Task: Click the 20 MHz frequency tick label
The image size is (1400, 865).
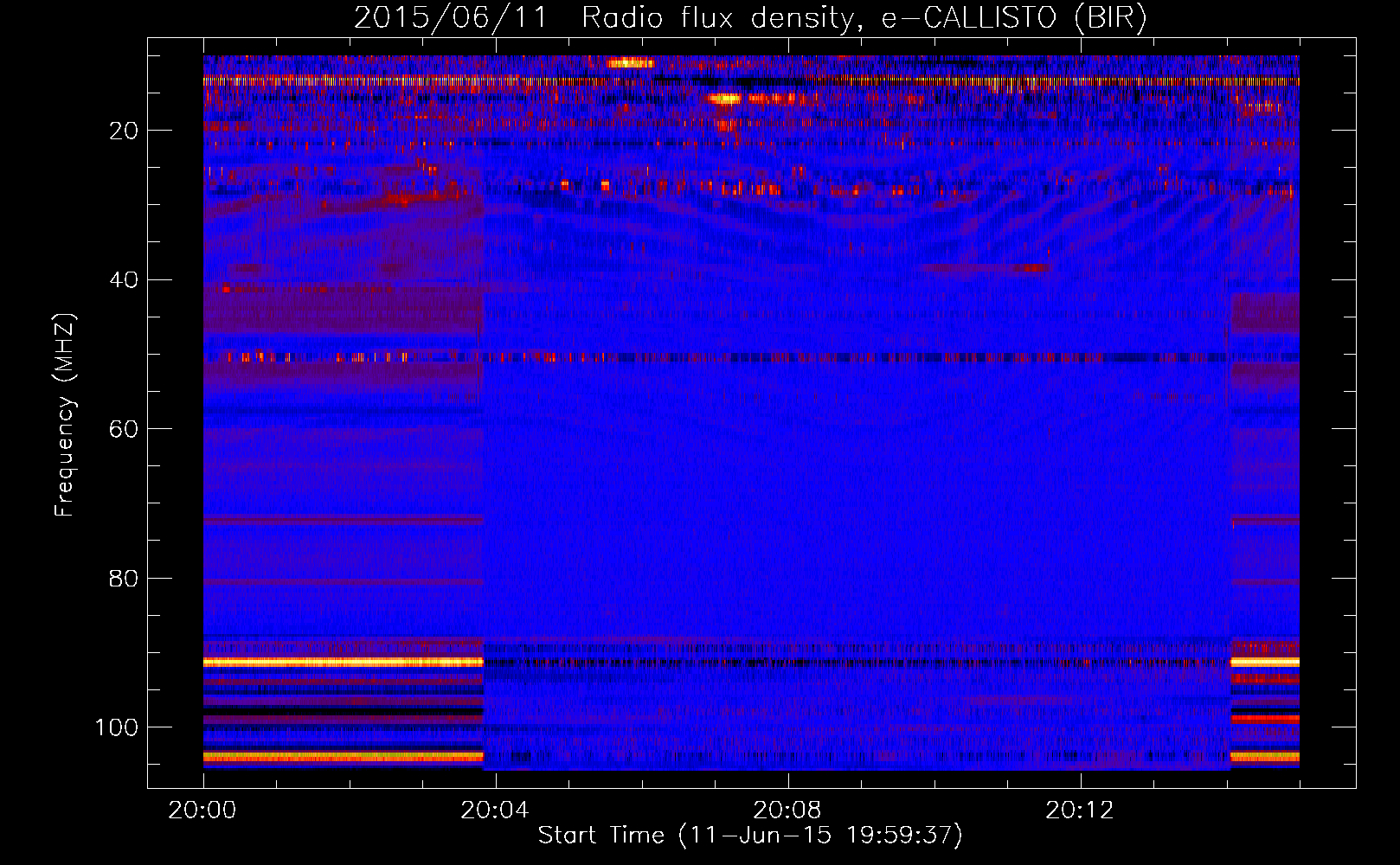Action: coord(124,131)
